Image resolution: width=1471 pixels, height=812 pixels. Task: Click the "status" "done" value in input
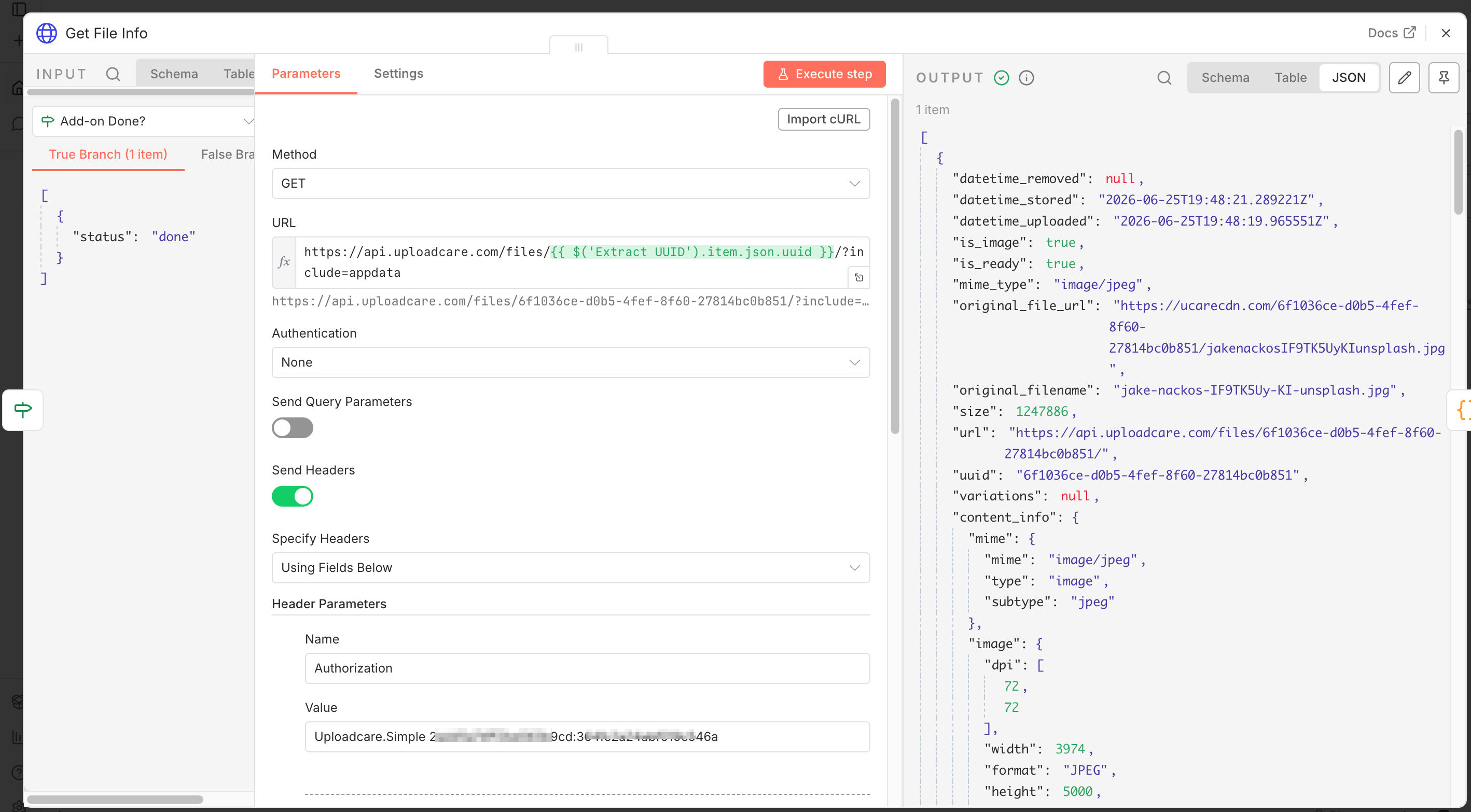point(174,236)
